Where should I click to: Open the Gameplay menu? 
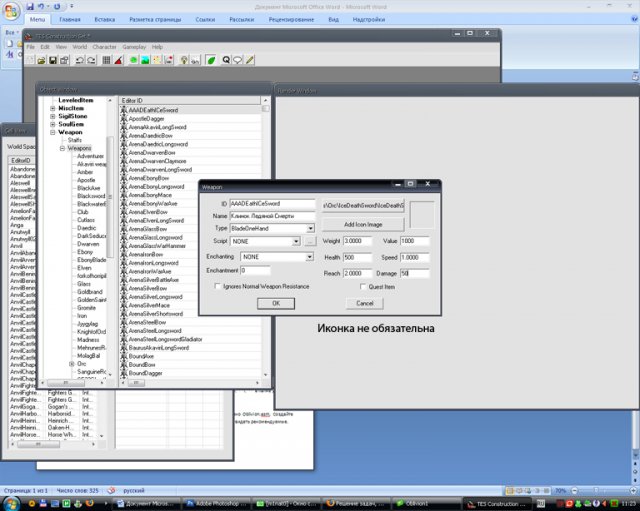coord(134,47)
